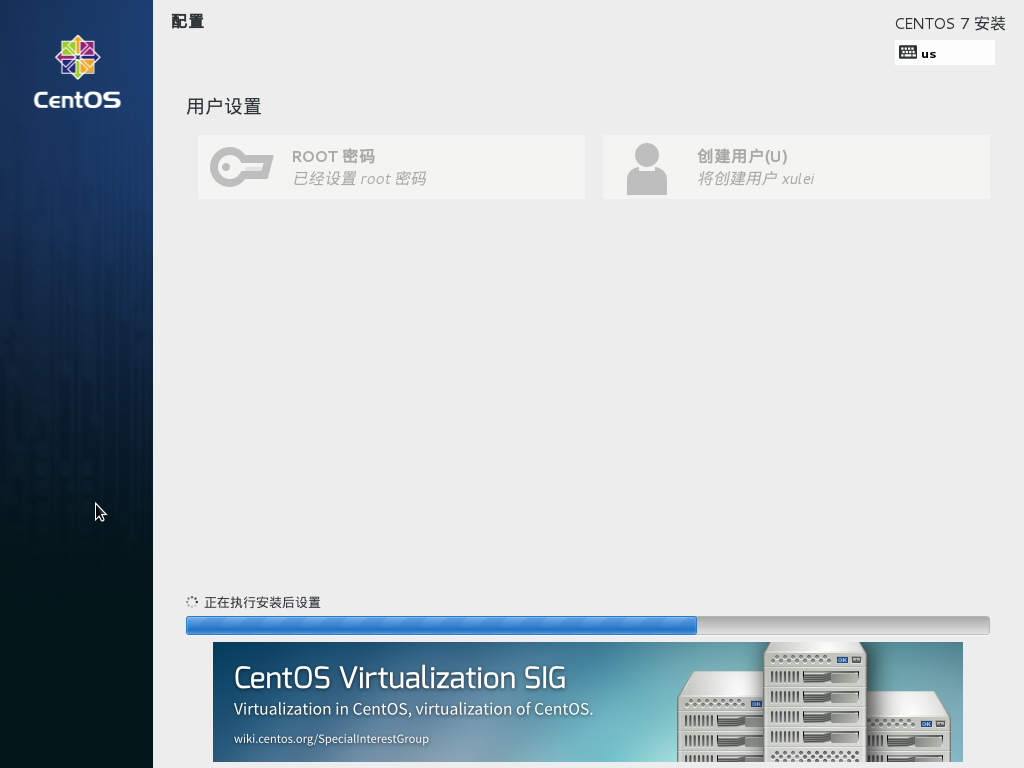The image size is (1024, 768).
Task: Click the spinning progress indicator icon
Action: 192,602
